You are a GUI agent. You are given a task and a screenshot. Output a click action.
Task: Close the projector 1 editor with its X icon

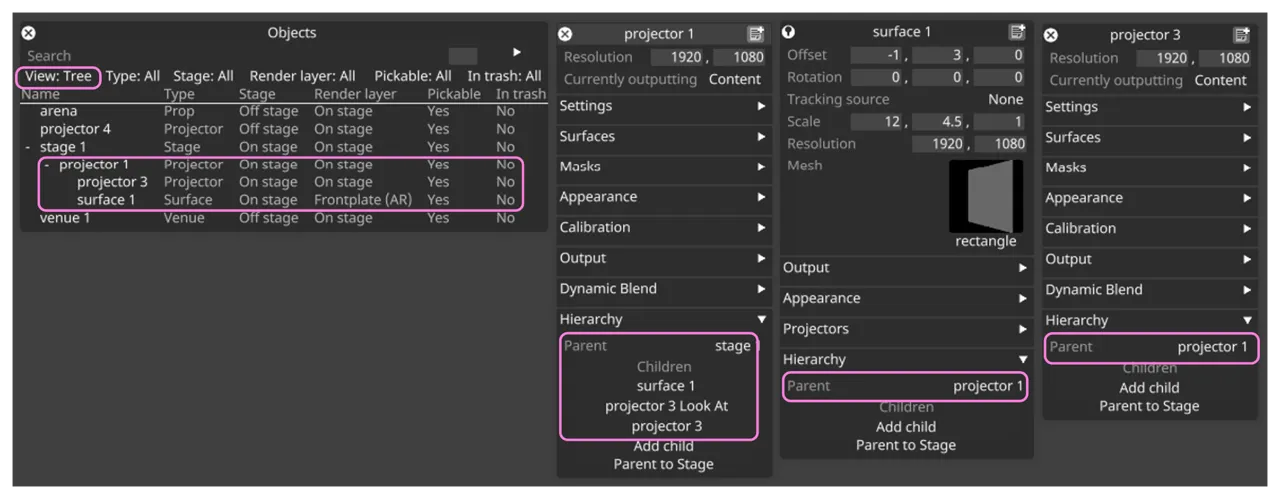(565, 34)
